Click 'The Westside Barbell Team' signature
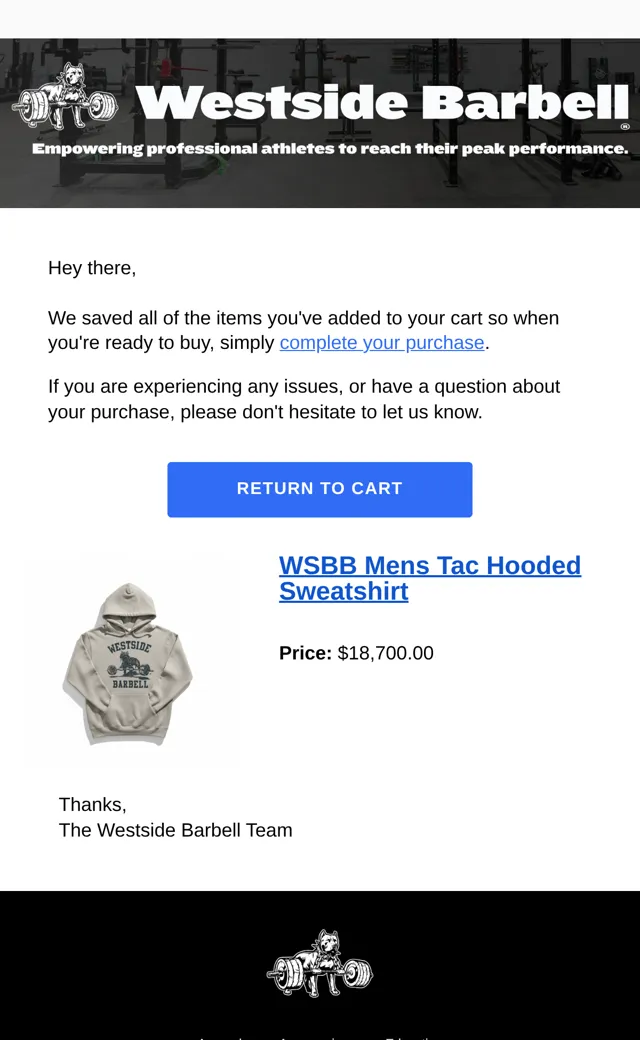Screen dimensions: 640x1040 [175, 830]
